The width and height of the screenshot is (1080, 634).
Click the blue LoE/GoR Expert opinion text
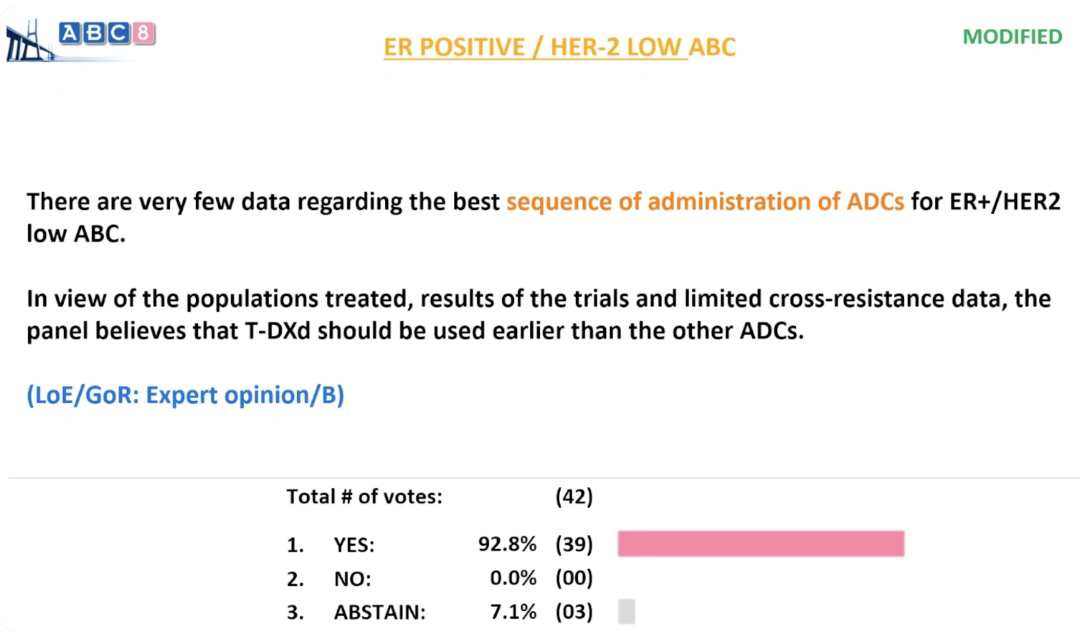186,395
